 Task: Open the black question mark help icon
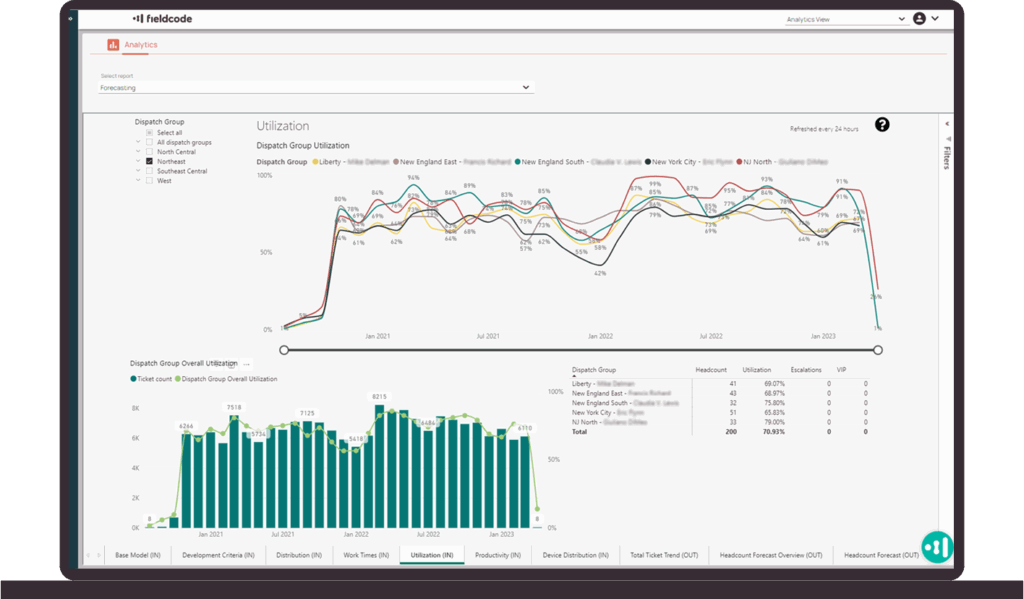pyautogui.click(x=881, y=124)
